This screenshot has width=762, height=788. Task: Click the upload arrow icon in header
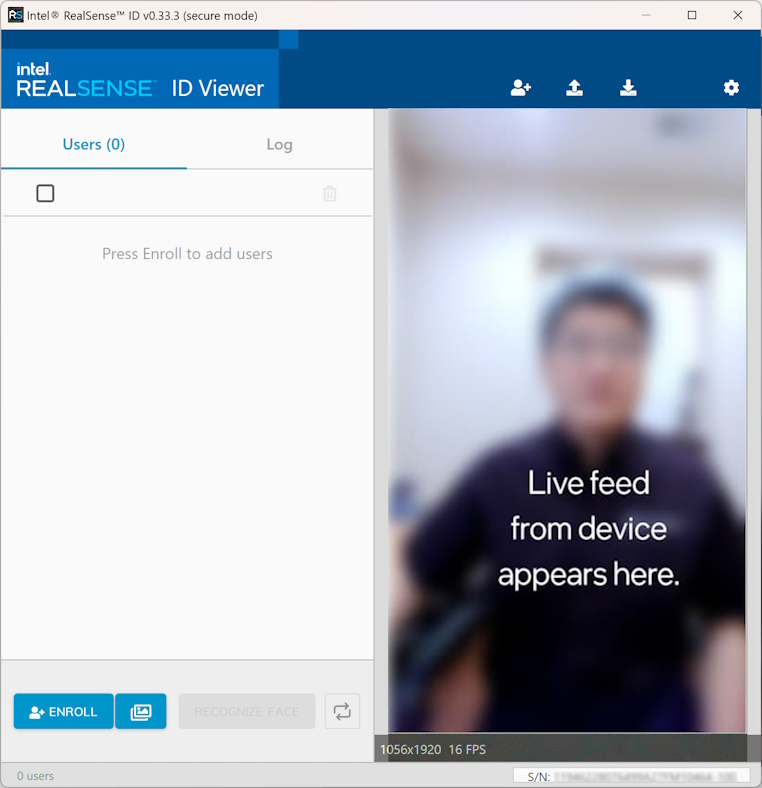click(x=574, y=88)
